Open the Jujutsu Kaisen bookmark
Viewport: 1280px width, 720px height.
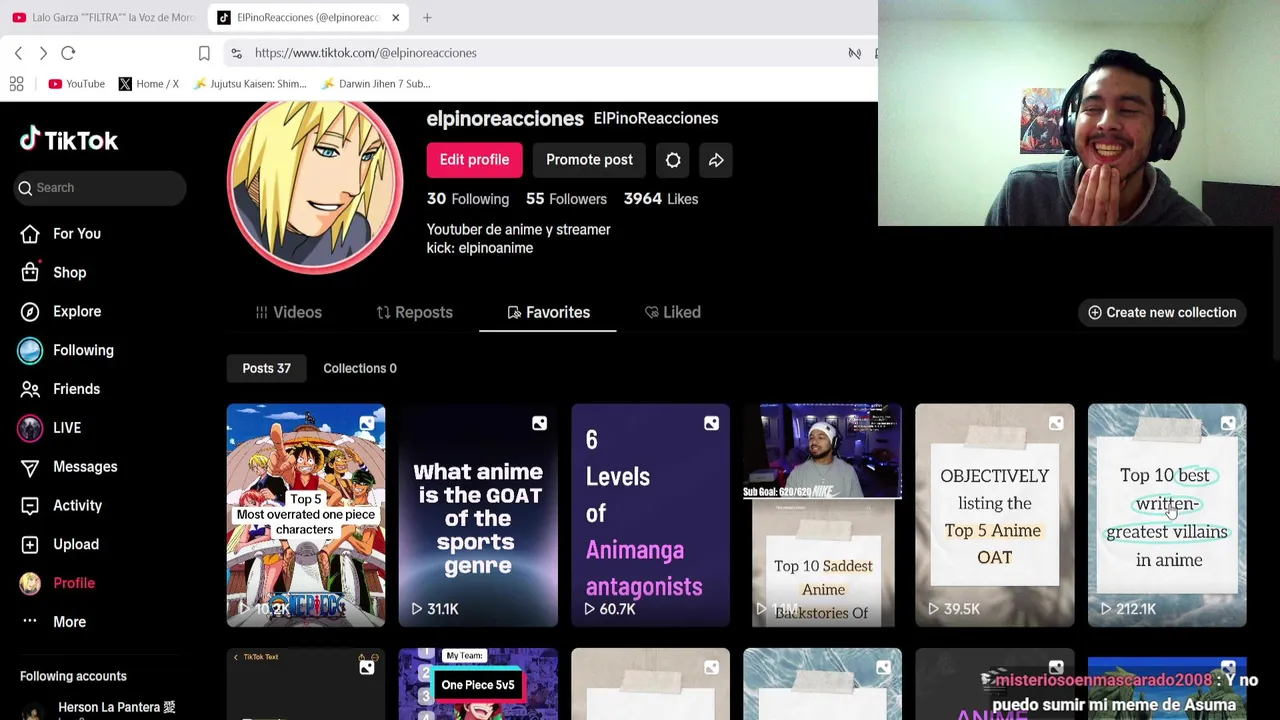[250, 84]
